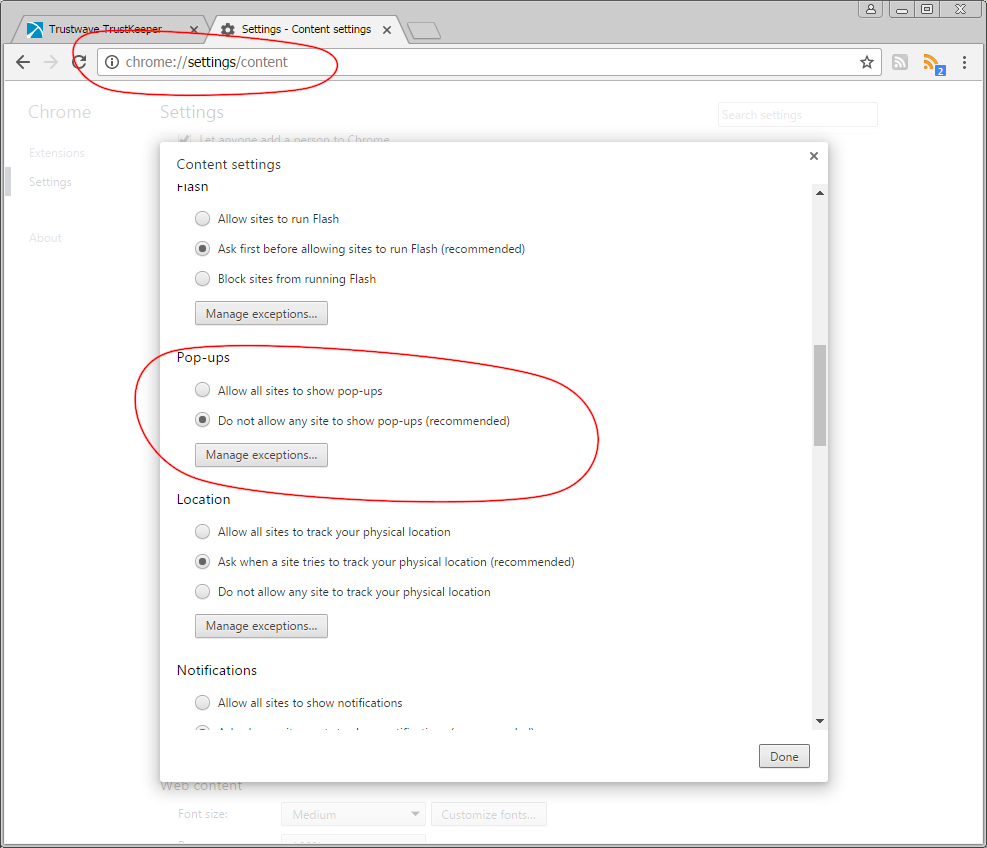Close the Settings - Content settings tab
The width and height of the screenshot is (987, 848).
(x=387, y=30)
